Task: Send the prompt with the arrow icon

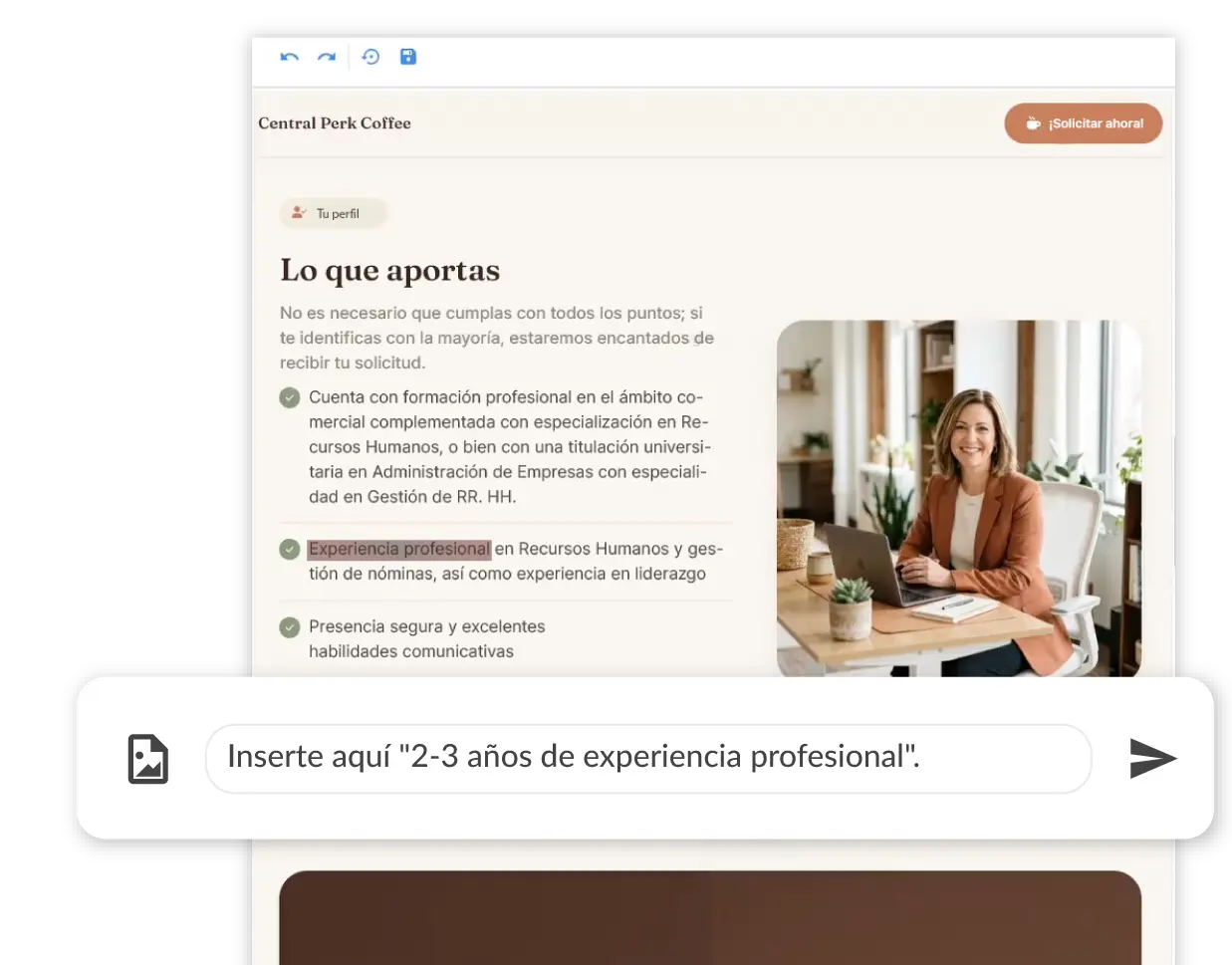Action: [1153, 759]
